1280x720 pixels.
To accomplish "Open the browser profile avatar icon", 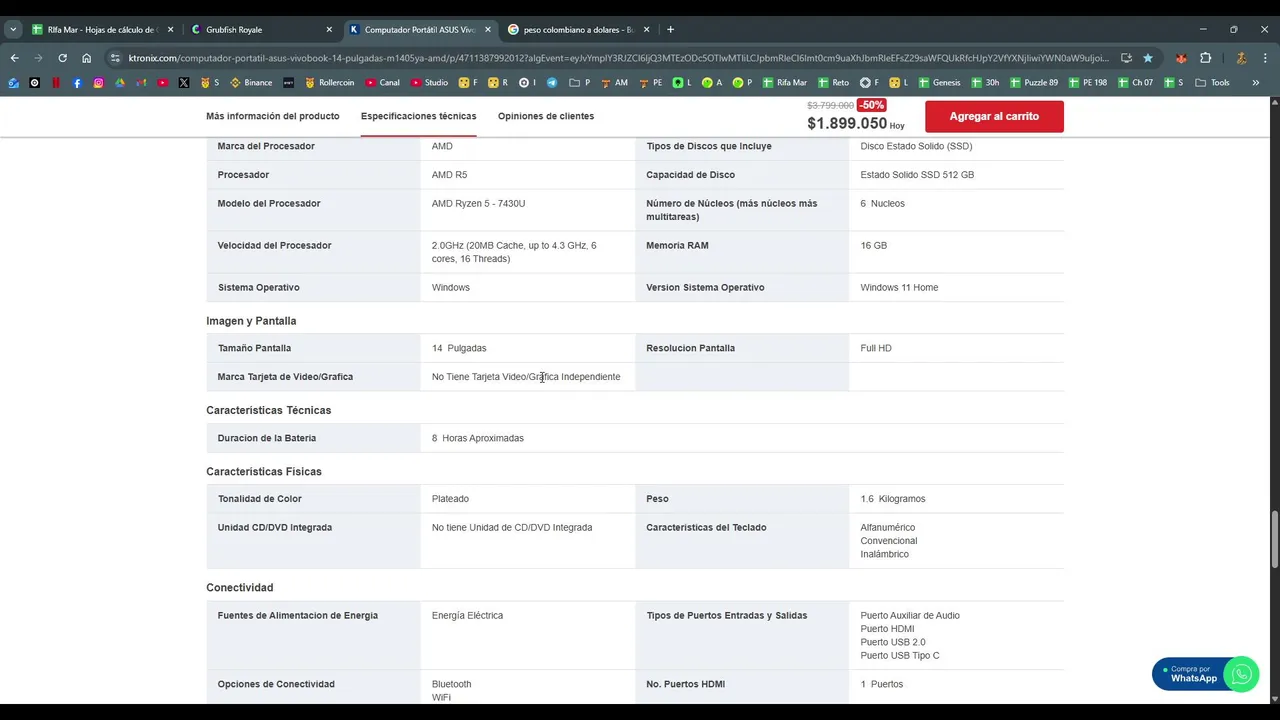I will coord(1241,58).
